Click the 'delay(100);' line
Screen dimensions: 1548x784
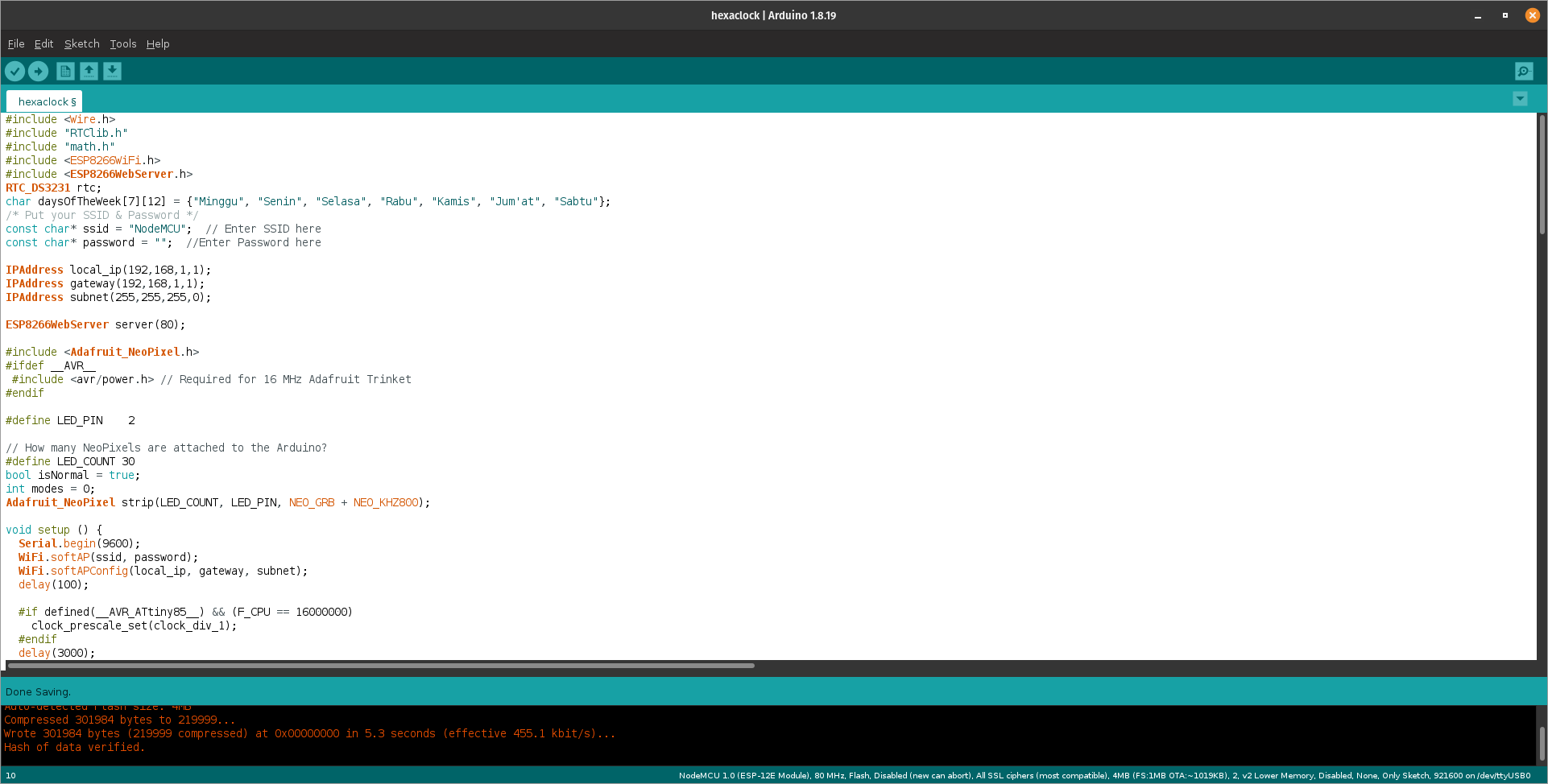54,585
